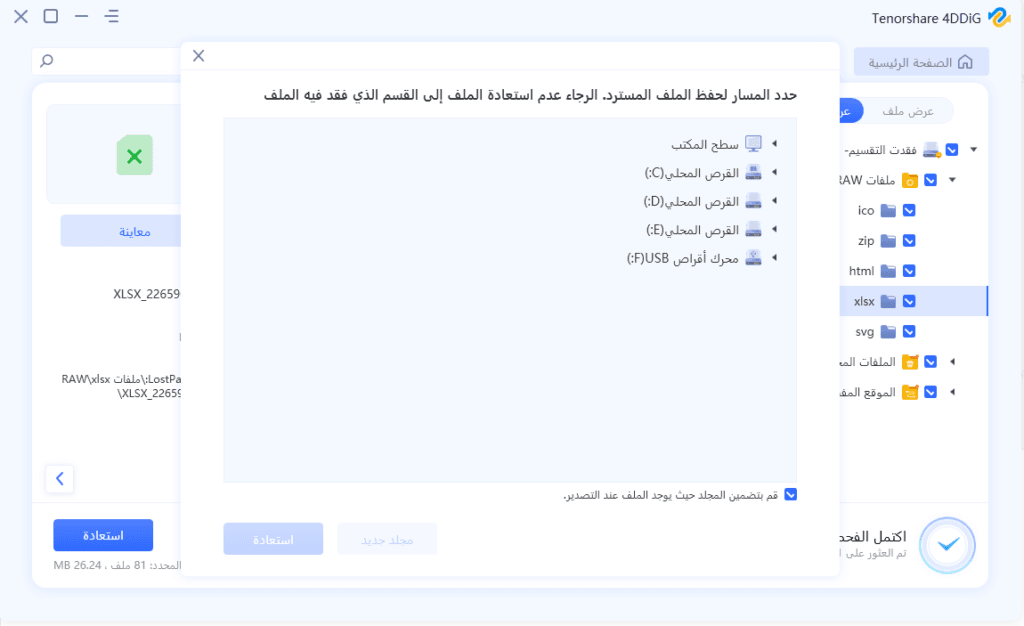The height and width of the screenshot is (626, 1024).
Task: Uncheck the xlsx folder checkbox
Action: click(x=909, y=300)
